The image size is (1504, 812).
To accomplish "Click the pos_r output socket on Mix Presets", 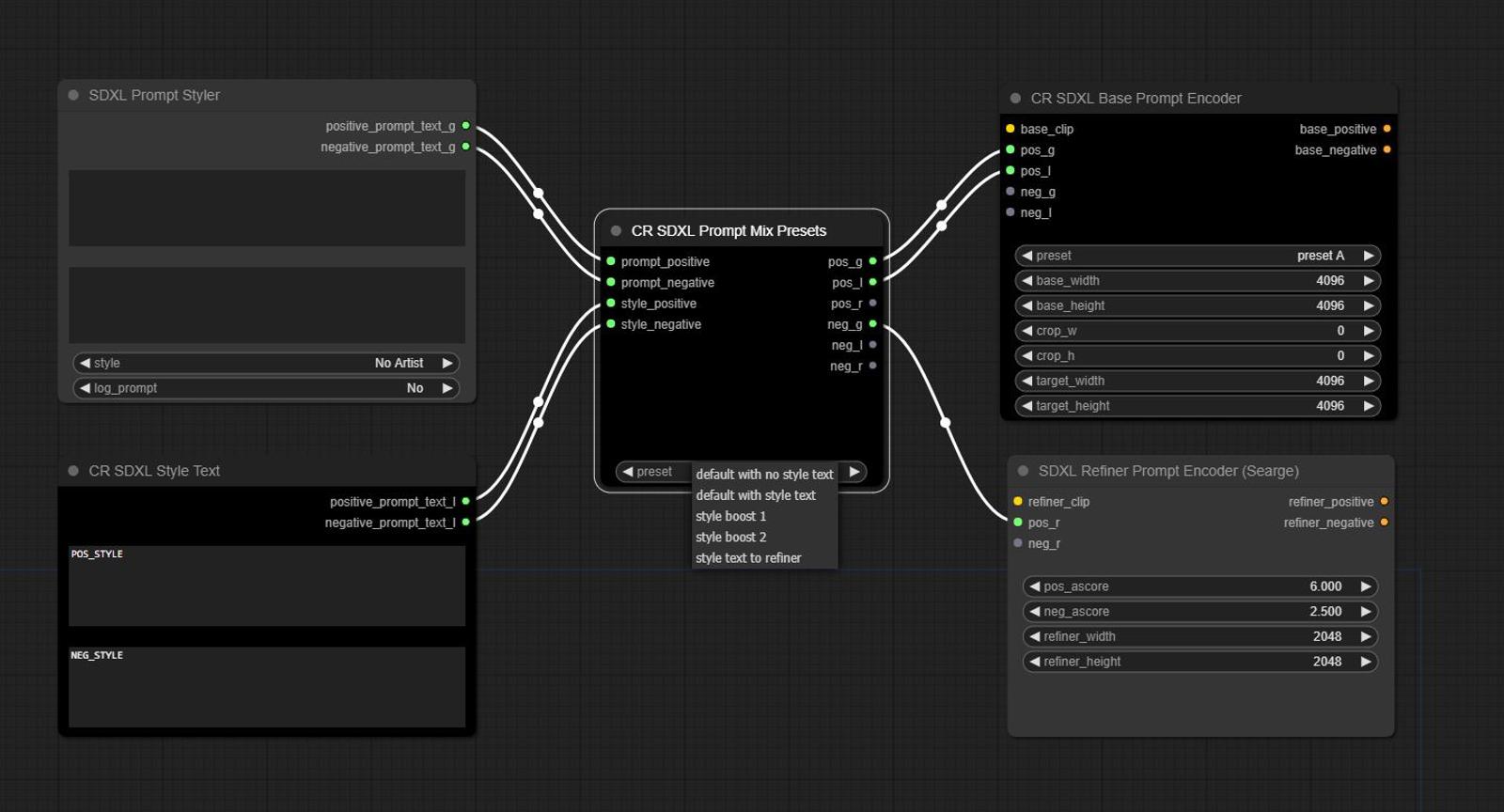I will pyautogui.click(x=872, y=304).
